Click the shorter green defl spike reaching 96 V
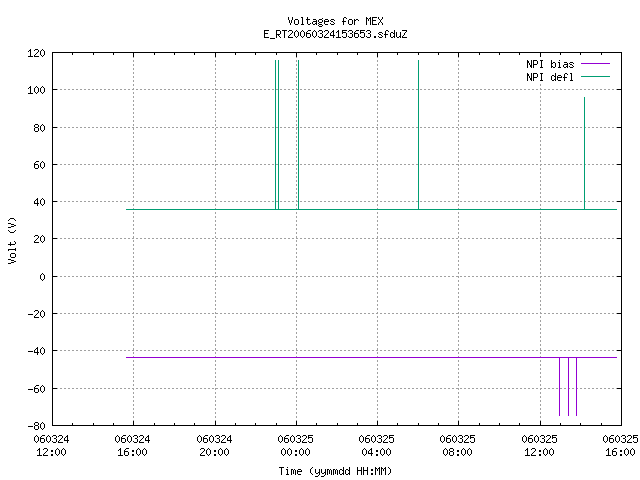 click(x=584, y=153)
